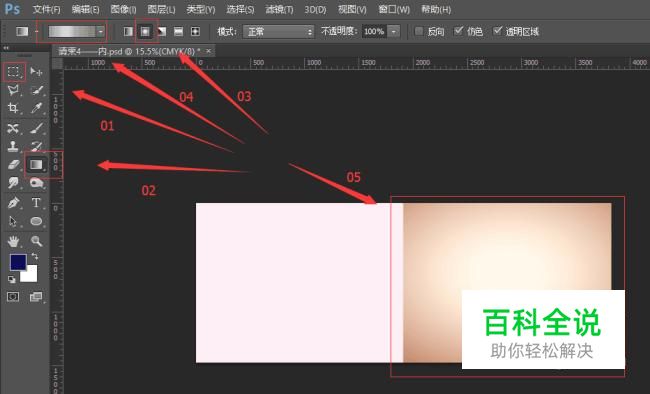Select the Horizontal Type tool
The image size is (650, 394).
click(36, 203)
